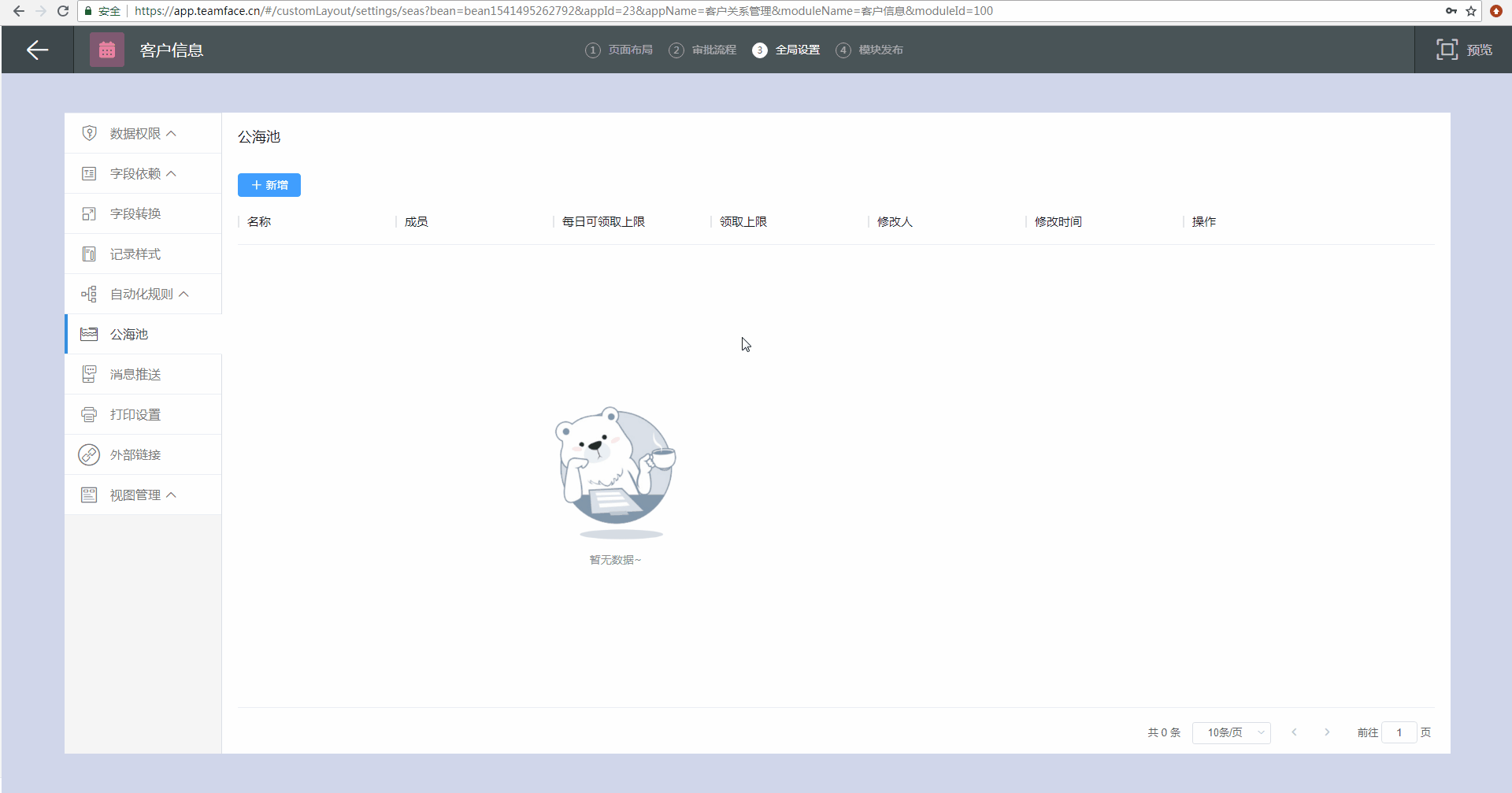
Task: Go to step 1 页面布局
Action: pos(619,50)
